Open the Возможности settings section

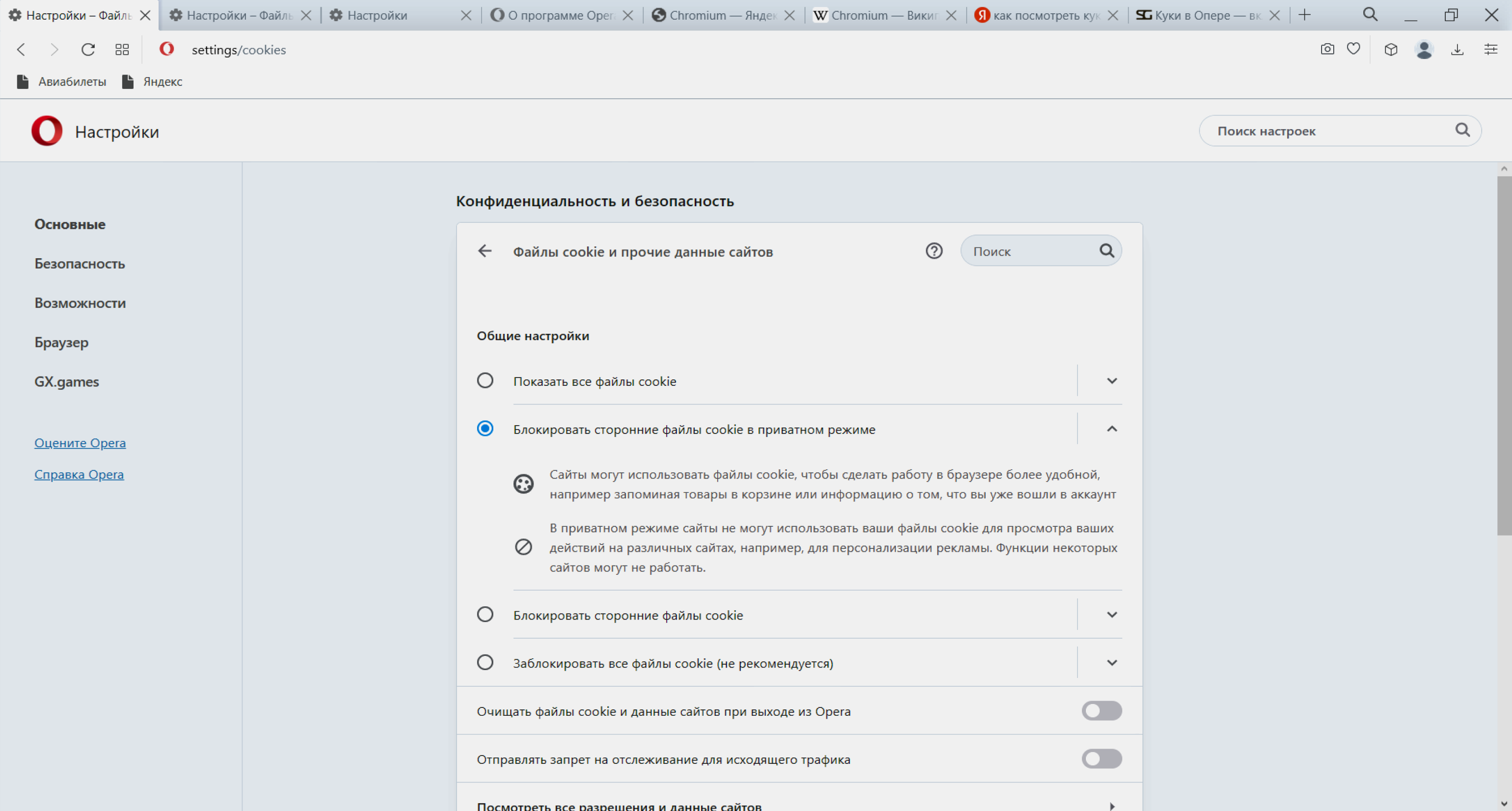(81, 303)
